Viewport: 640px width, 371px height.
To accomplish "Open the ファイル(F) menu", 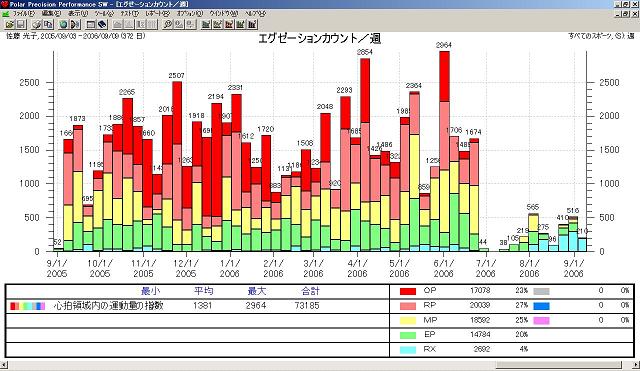I will [24, 13].
